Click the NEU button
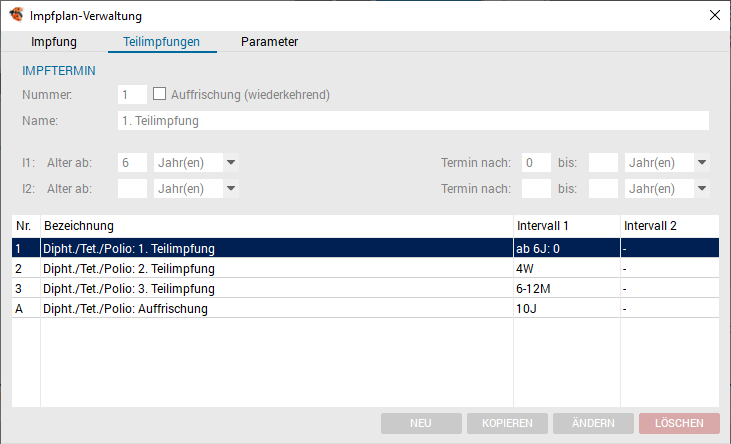Viewport: 731px width, 444px height. point(421,423)
